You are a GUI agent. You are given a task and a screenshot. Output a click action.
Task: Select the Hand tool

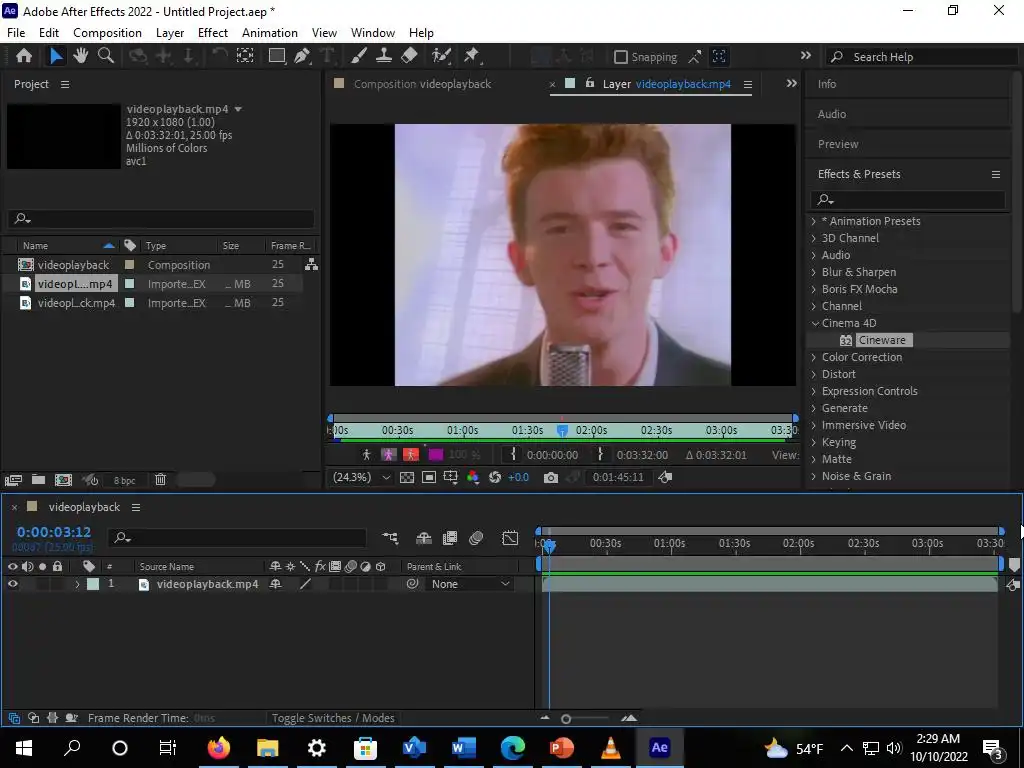tap(80, 56)
